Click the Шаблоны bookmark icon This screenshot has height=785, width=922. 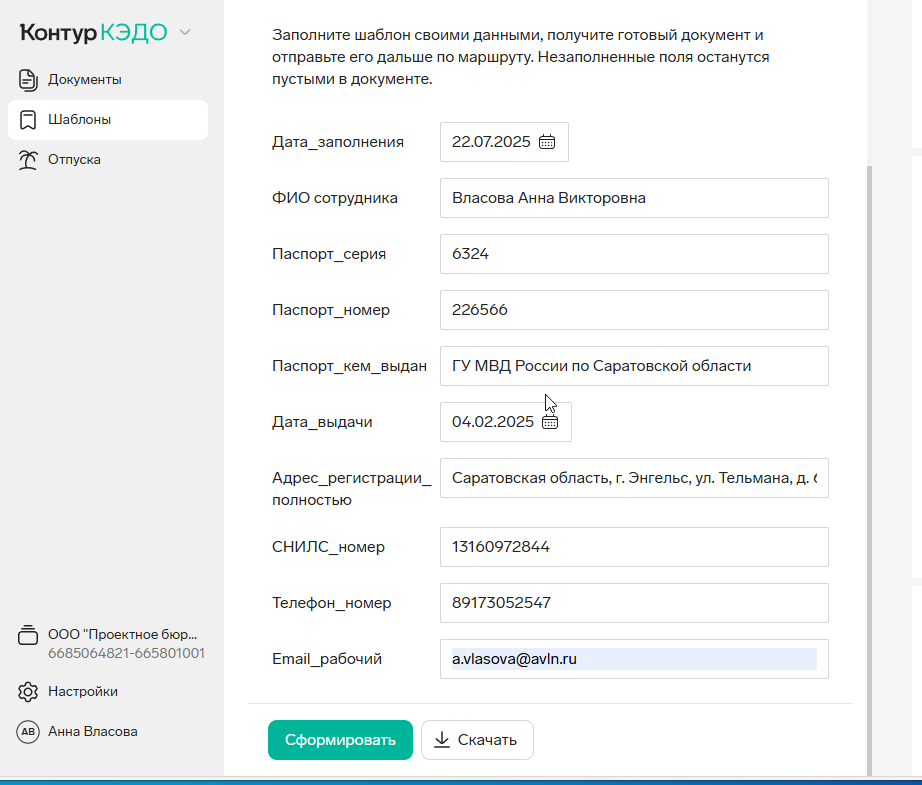pyautogui.click(x=28, y=120)
